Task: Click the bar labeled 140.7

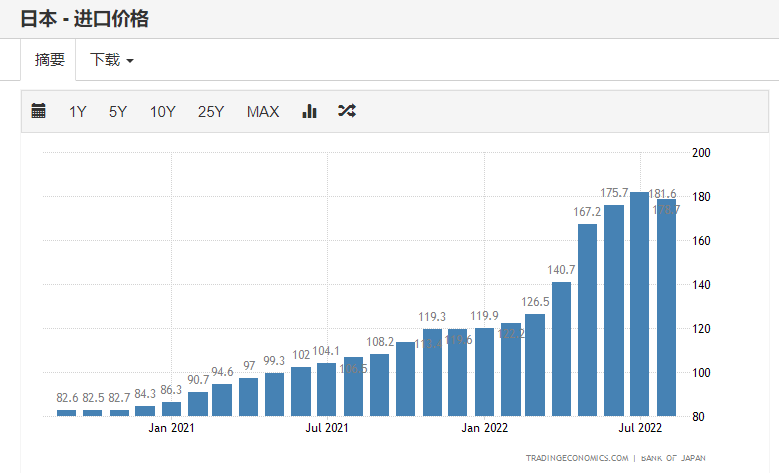Action: point(562,350)
